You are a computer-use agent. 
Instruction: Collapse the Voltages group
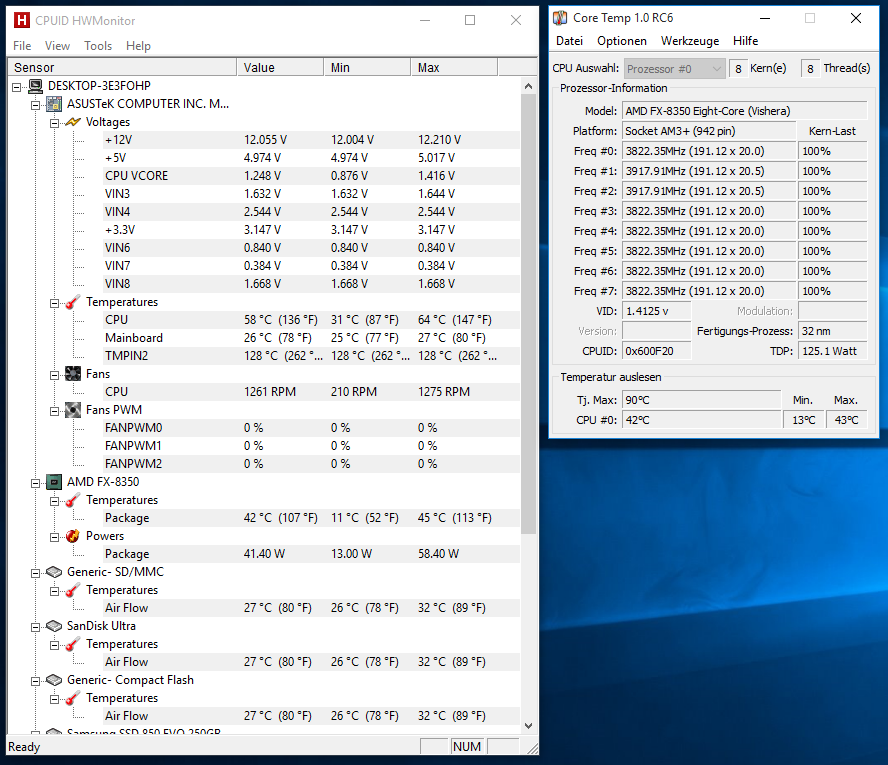[54, 123]
